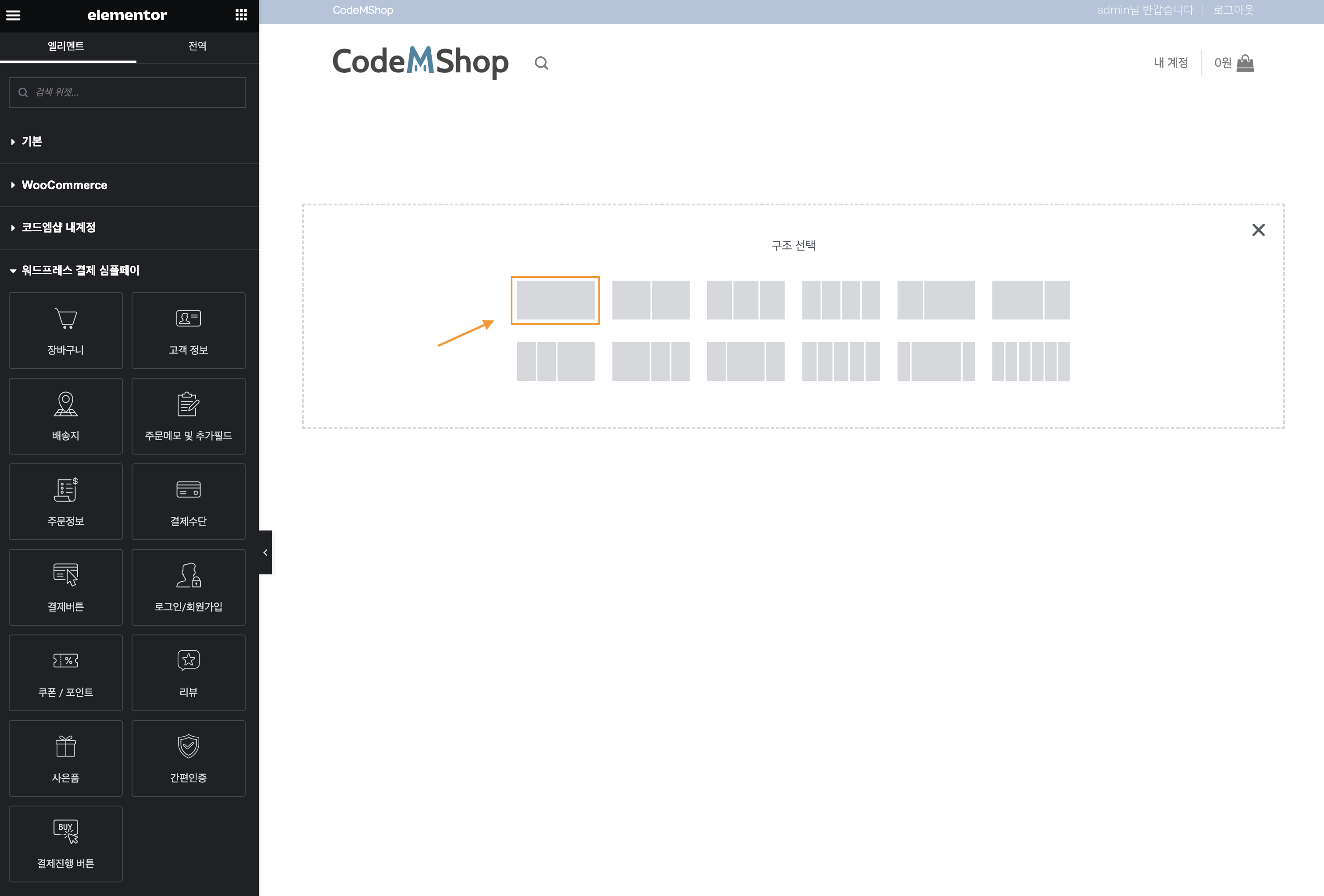The width and height of the screenshot is (1324, 896).
Task: Choose the six equal columns structure
Action: (x=1031, y=362)
